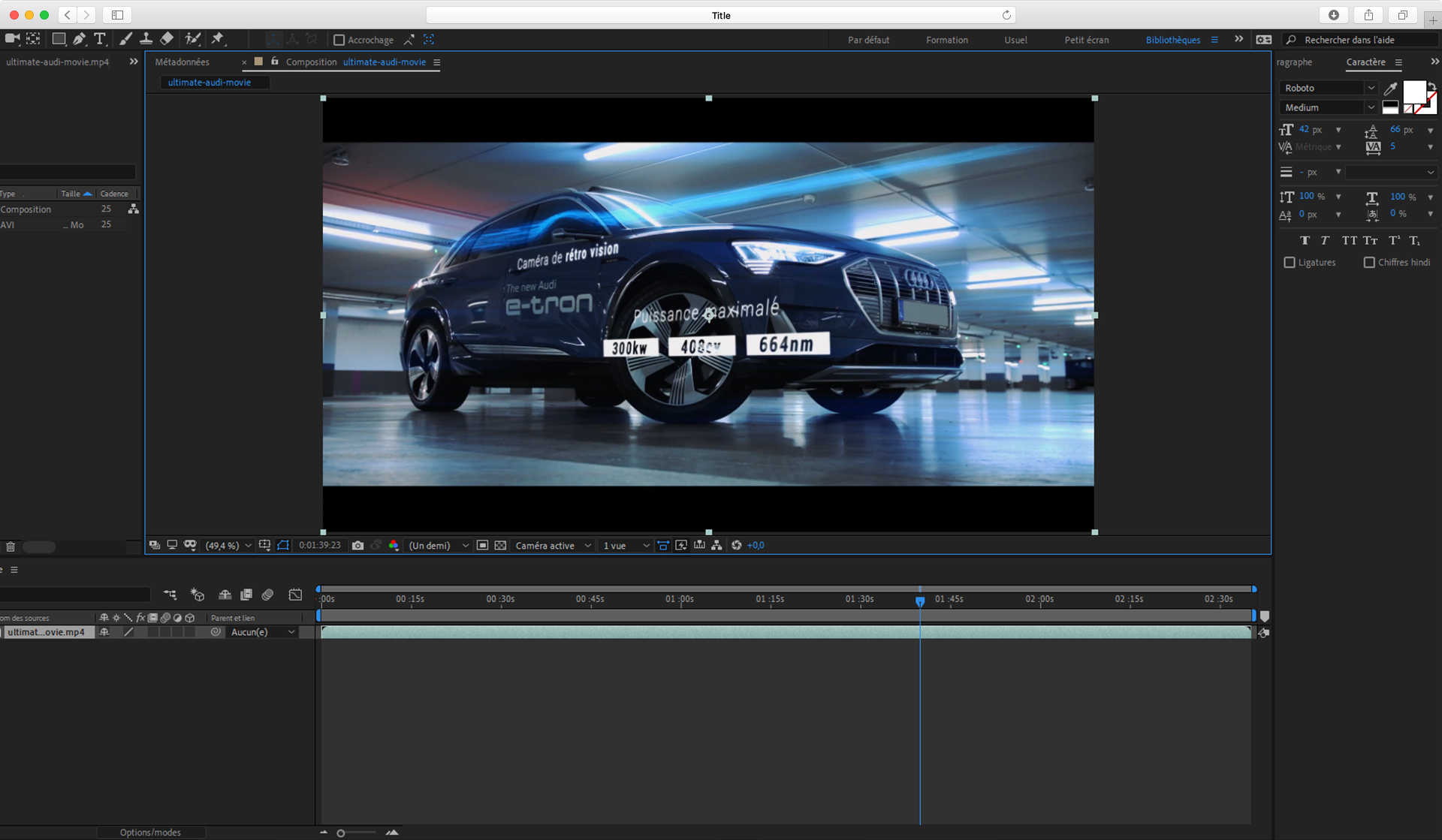Open the Métadonnées panel tab
The height and width of the screenshot is (840, 1442).
(x=183, y=62)
